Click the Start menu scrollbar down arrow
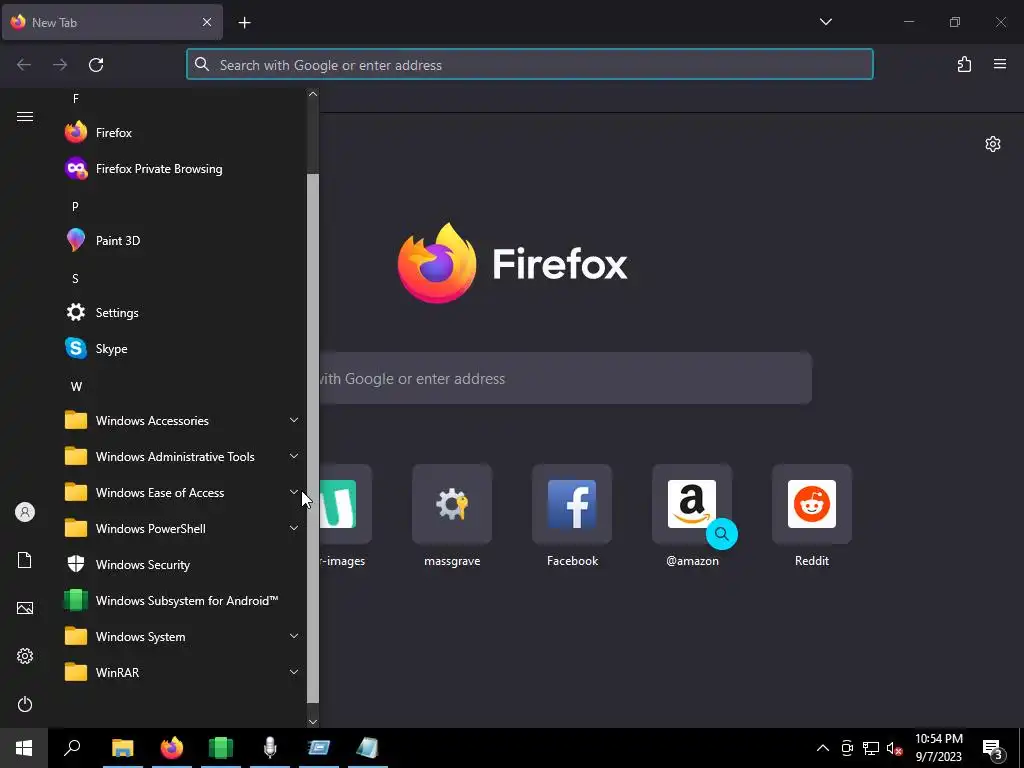The image size is (1024, 768). coord(313,722)
